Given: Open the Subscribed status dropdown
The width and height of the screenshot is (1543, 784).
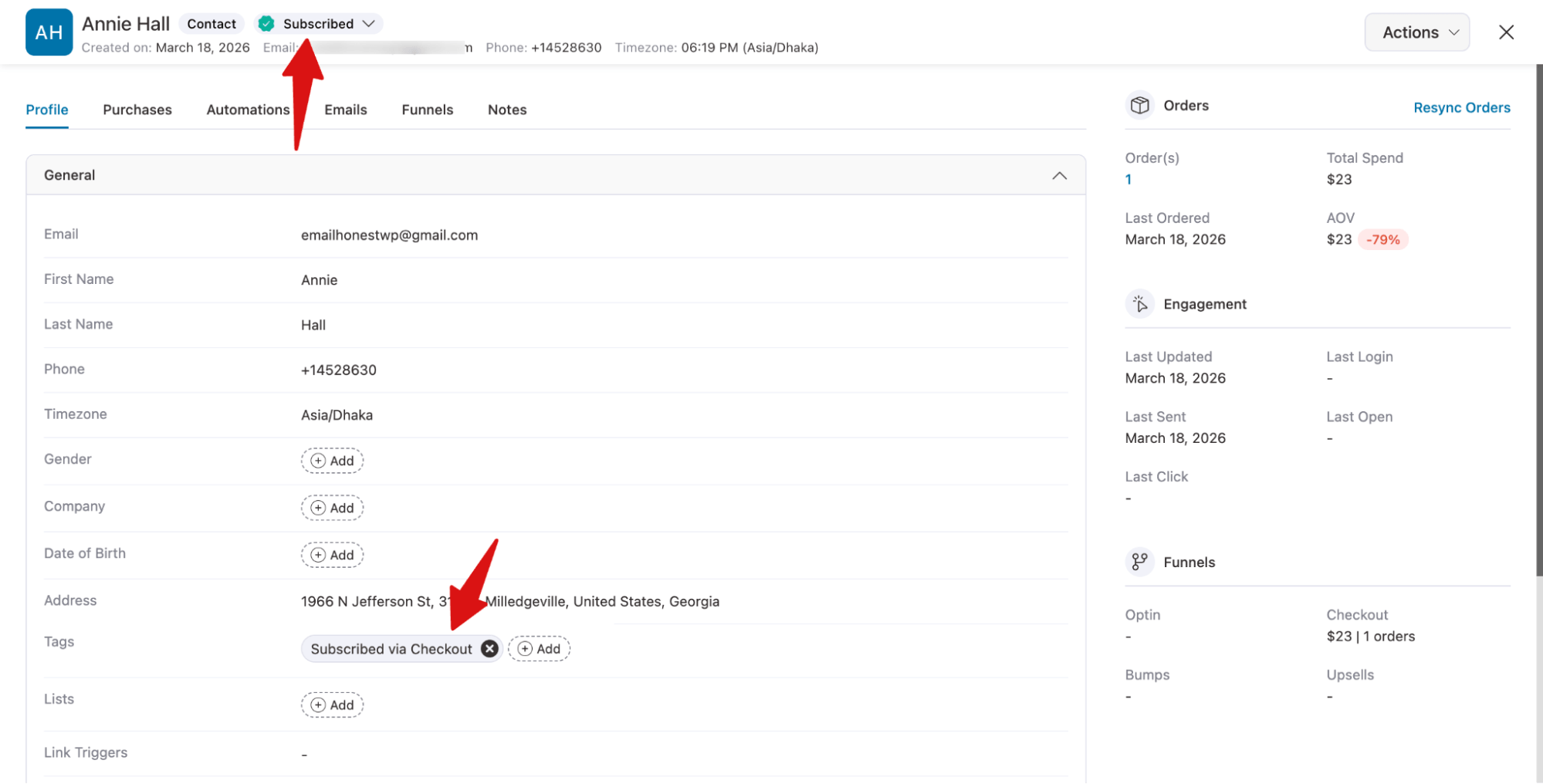Looking at the screenshot, I should tap(369, 23).
